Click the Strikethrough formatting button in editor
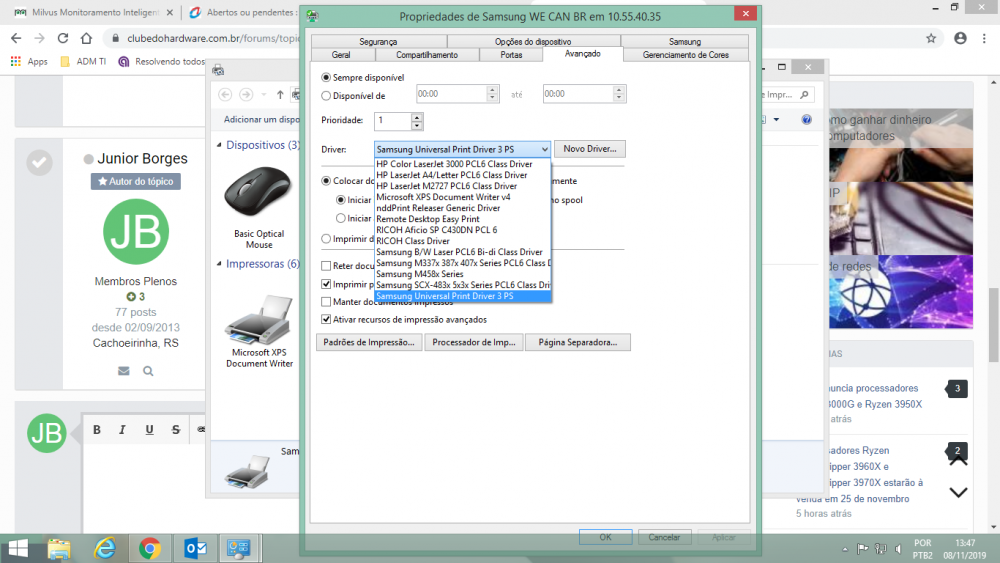 pos(175,430)
